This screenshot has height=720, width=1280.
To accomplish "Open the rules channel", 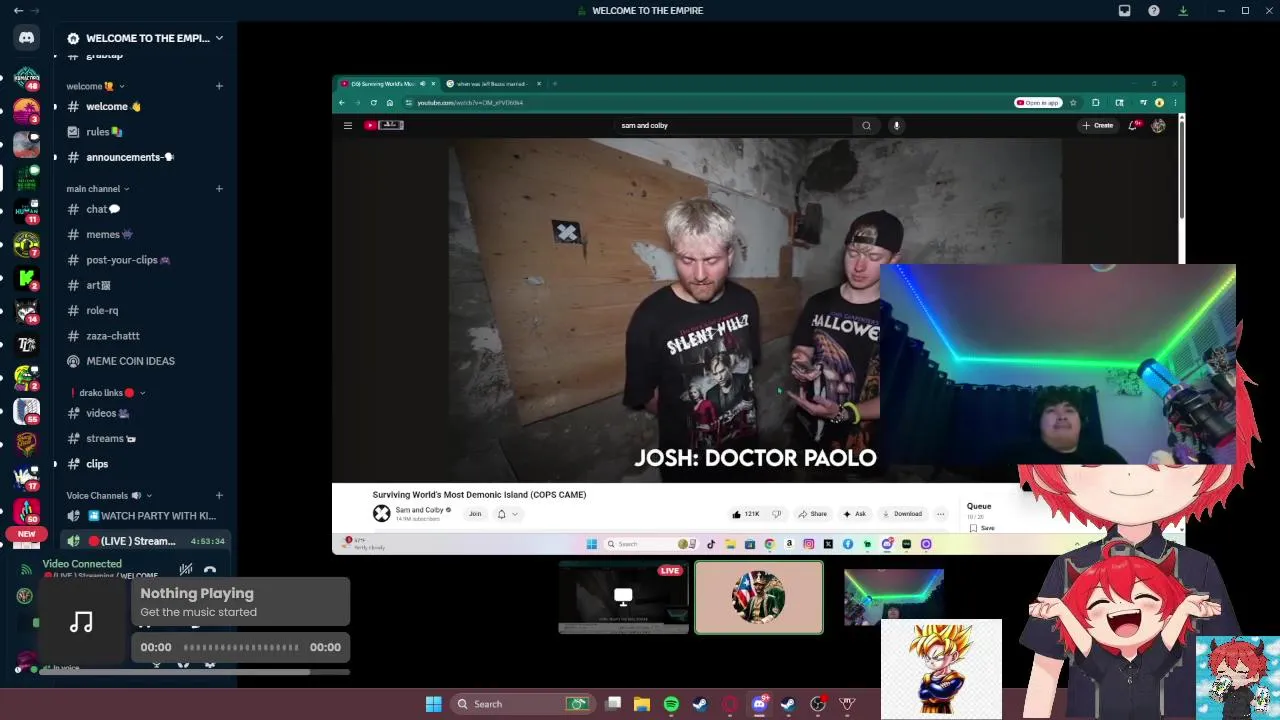I will pyautogui.click(x=144, y=132).
